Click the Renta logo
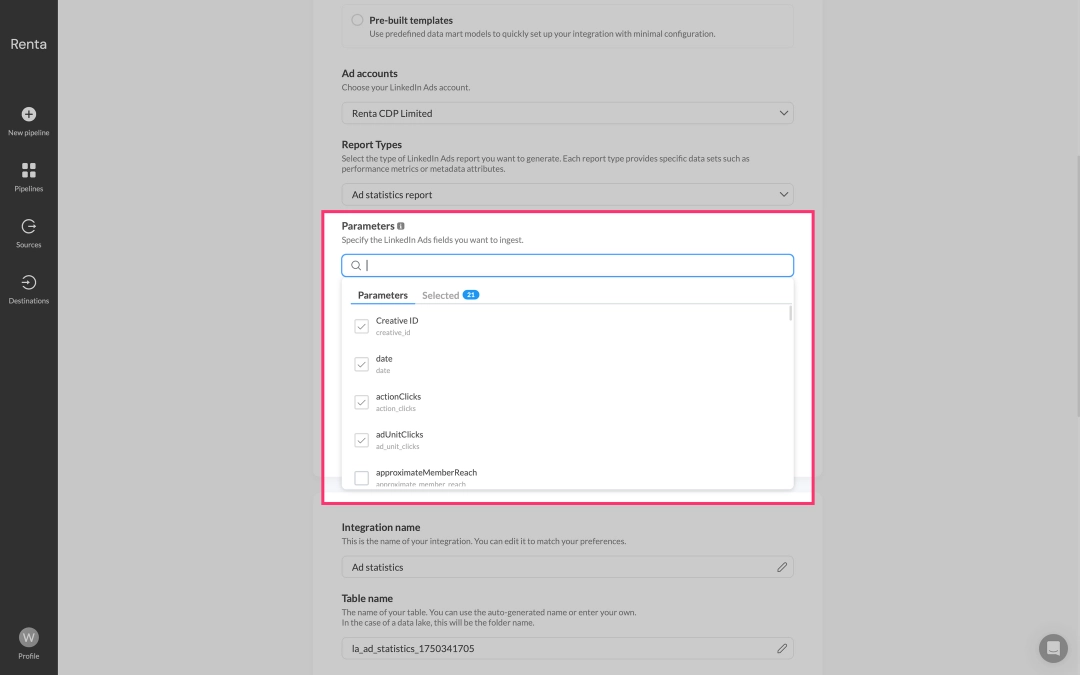This screenshot has height=675, width=1080. [x=29, y=43]
